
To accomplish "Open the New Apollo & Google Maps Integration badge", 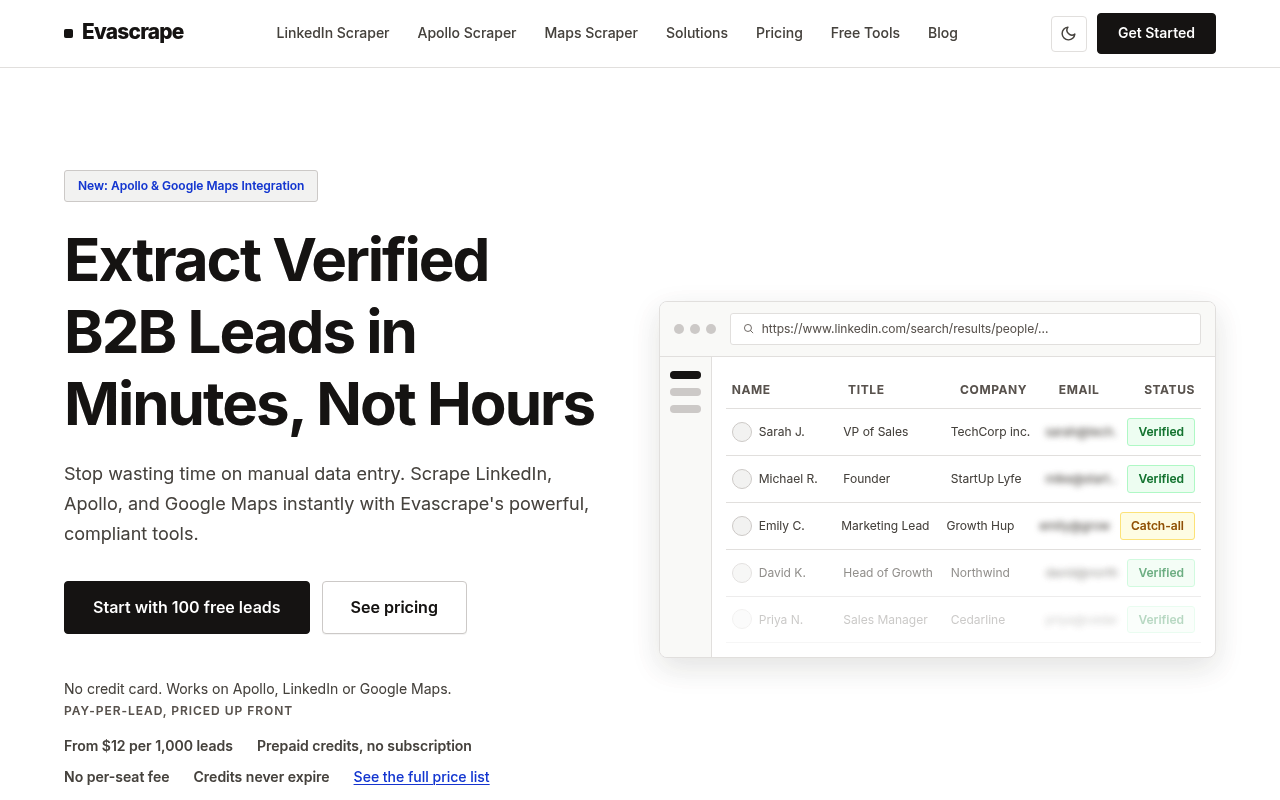I will [191, 186].
